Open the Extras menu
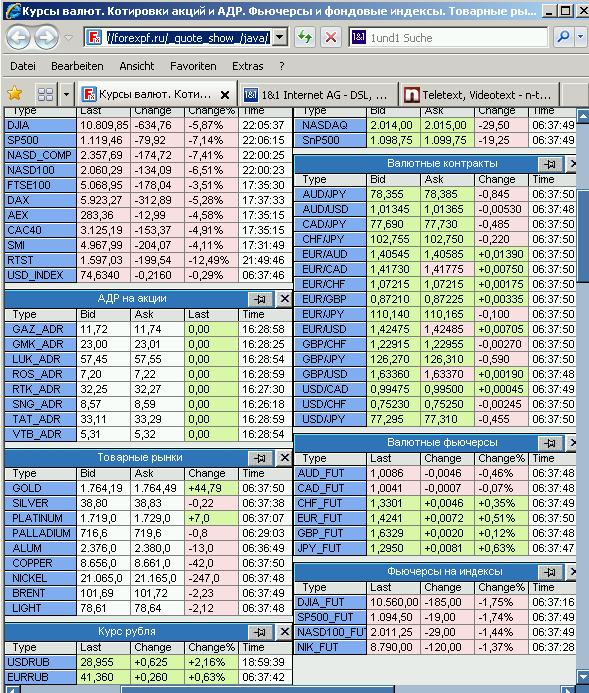This screenshot has height=693, width=589. coord(247,66)
